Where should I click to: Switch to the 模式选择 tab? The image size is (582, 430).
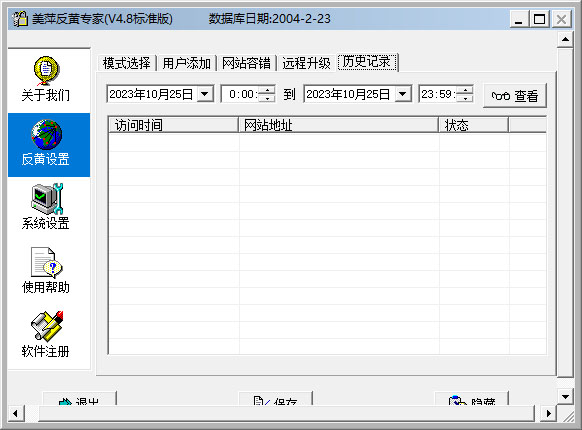click(127, 63)
